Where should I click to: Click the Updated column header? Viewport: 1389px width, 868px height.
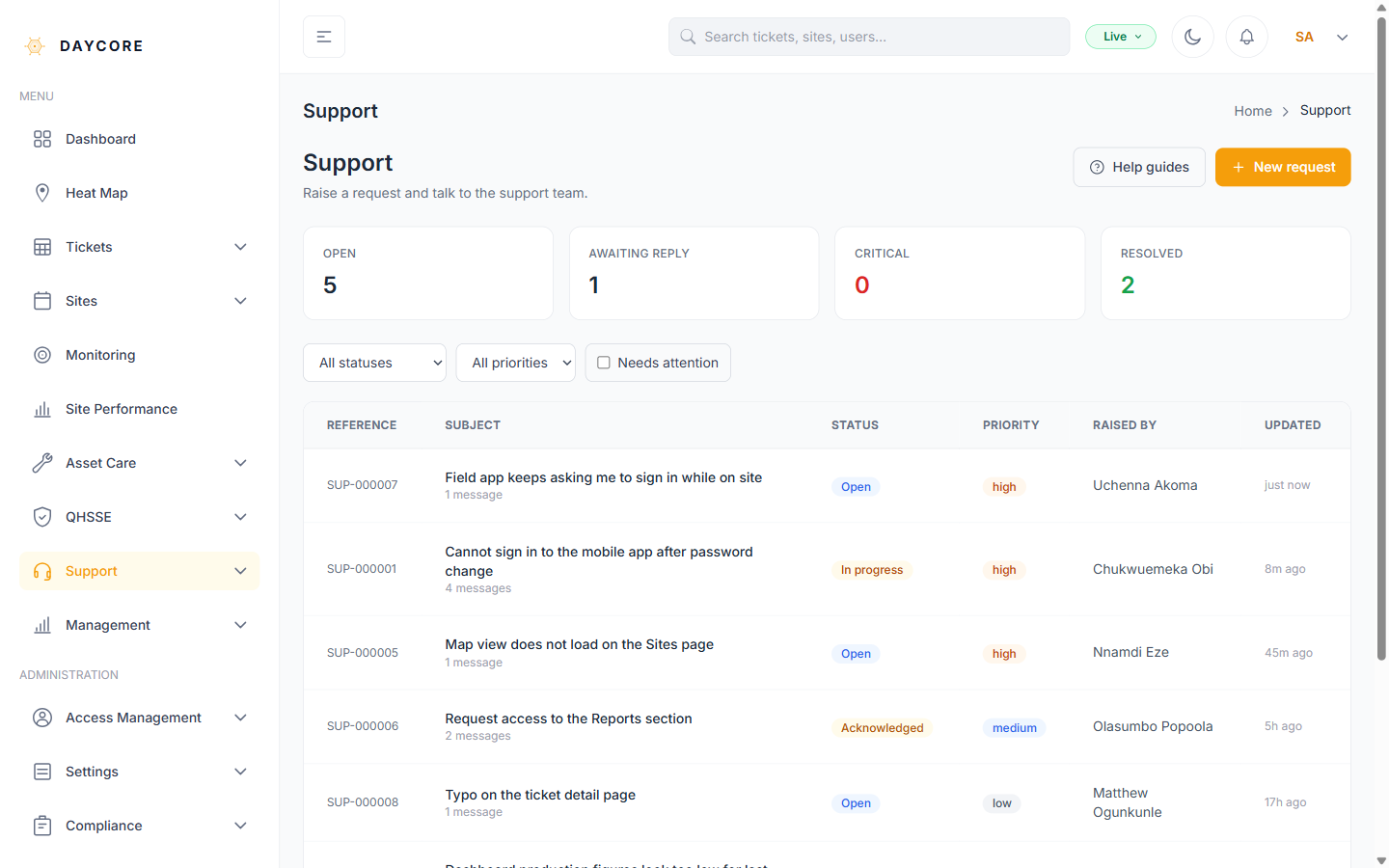(x=1293, y=425)
